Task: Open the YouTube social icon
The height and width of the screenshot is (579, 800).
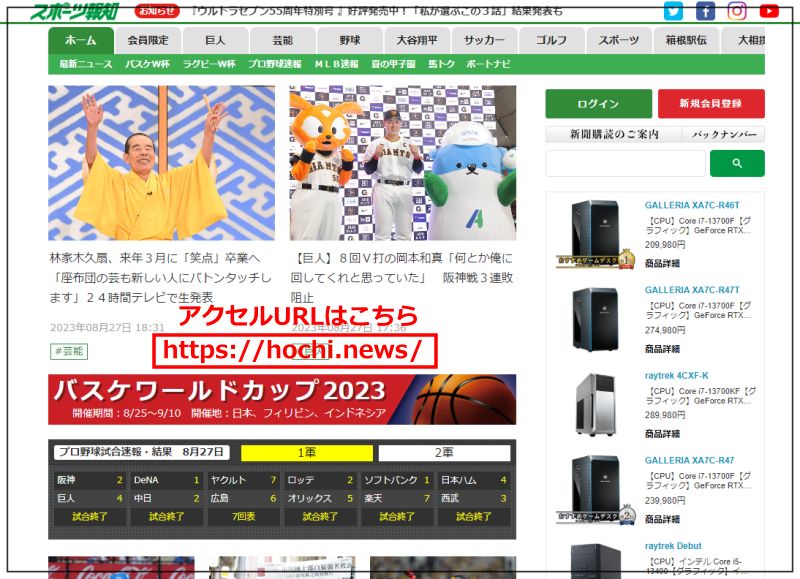Action: pyautogui.click(x=769, y=11)
